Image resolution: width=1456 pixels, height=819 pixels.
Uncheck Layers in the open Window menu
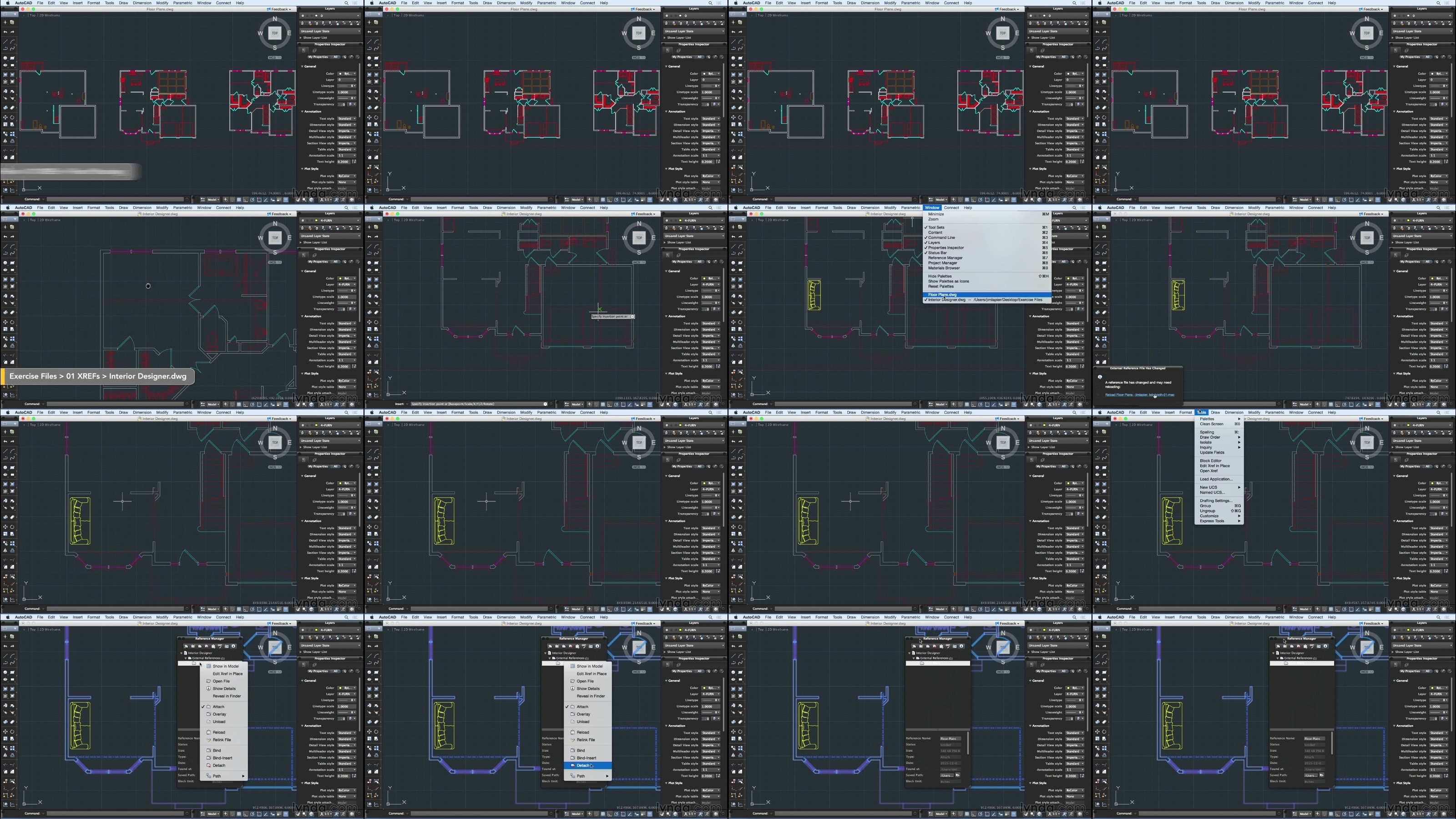[x=934, y=243]
